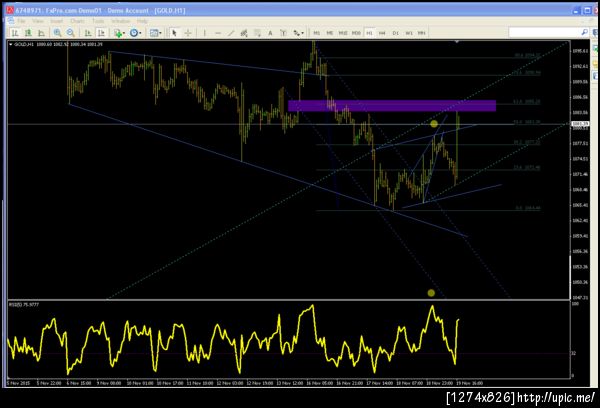This screenshot has width=600, height=408.
Task: Click the chart shift triangle marker
Action: coord(457,41)
